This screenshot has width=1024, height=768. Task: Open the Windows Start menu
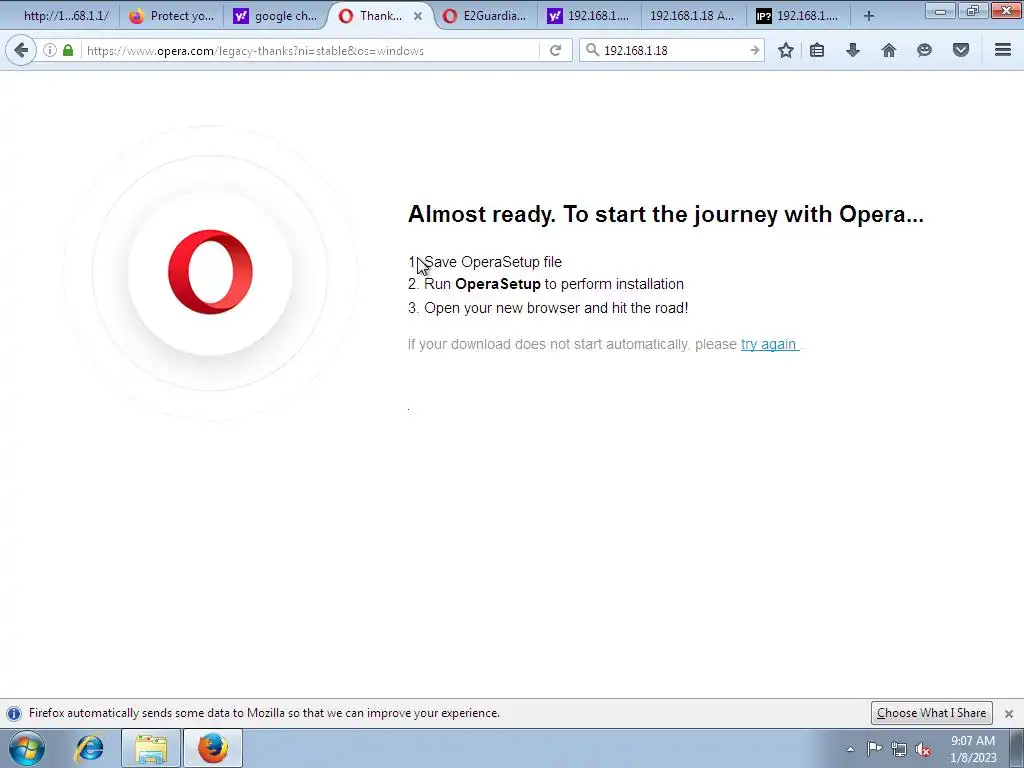click(x=27, y=748)
